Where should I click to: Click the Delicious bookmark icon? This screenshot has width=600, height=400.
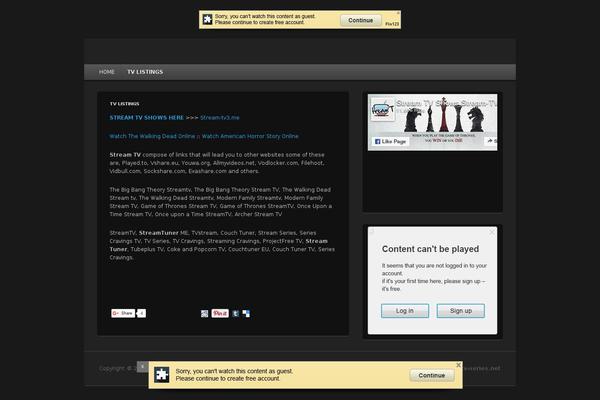click(x=246, y=313)
